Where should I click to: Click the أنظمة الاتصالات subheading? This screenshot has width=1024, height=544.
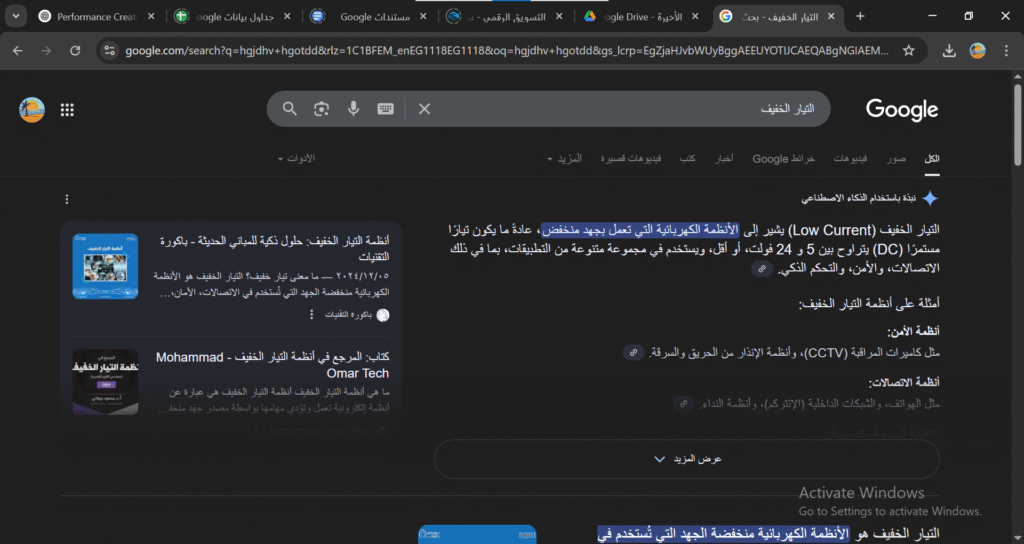[x=904, y=383]
